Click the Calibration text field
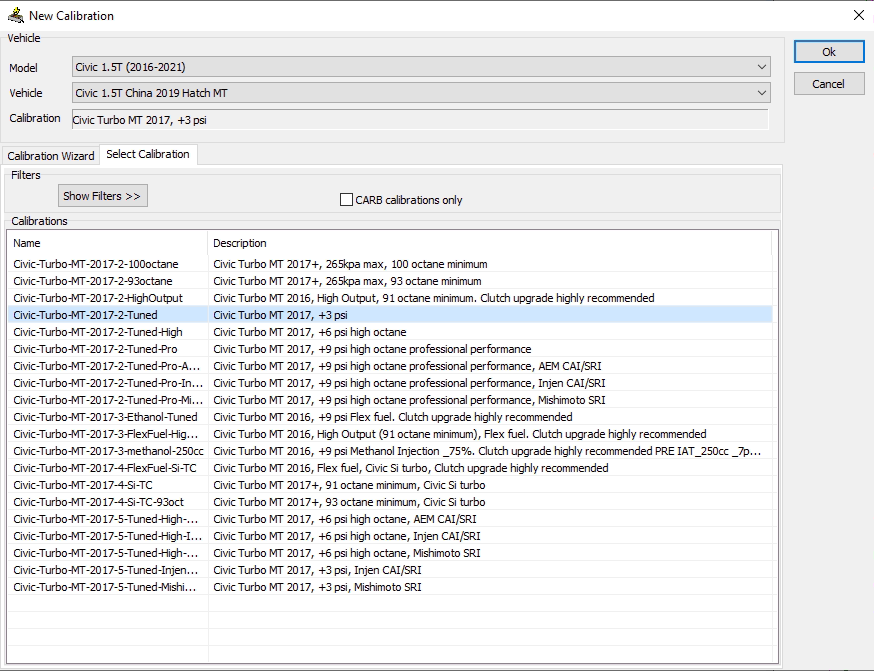The height and width of the screenshot is (671, 874). 420,120
